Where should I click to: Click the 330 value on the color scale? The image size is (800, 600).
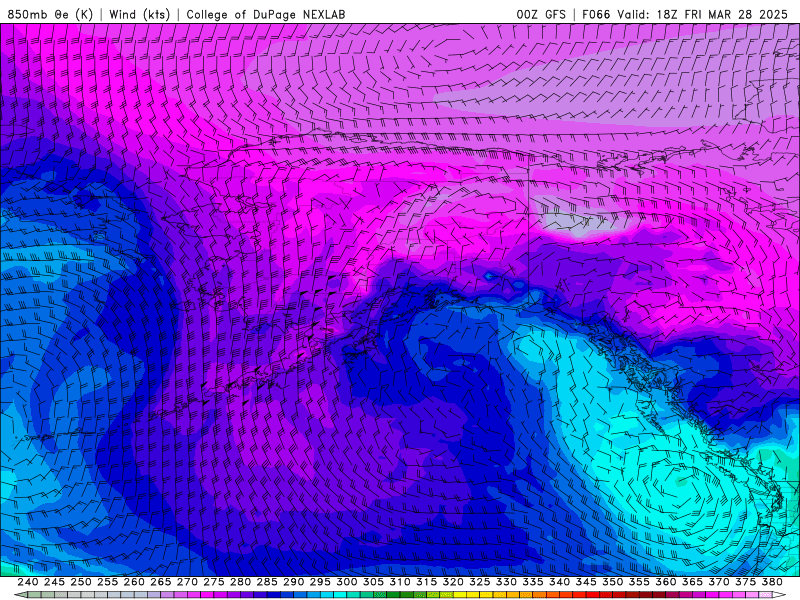[506, 582]
